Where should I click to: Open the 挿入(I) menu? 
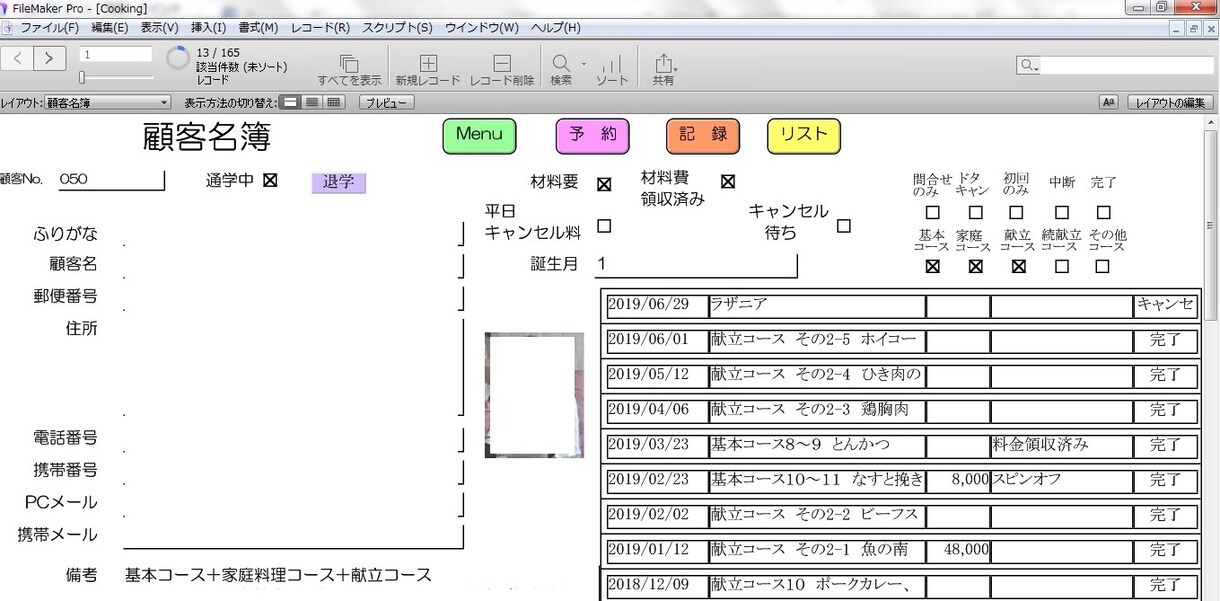(208, 28)
